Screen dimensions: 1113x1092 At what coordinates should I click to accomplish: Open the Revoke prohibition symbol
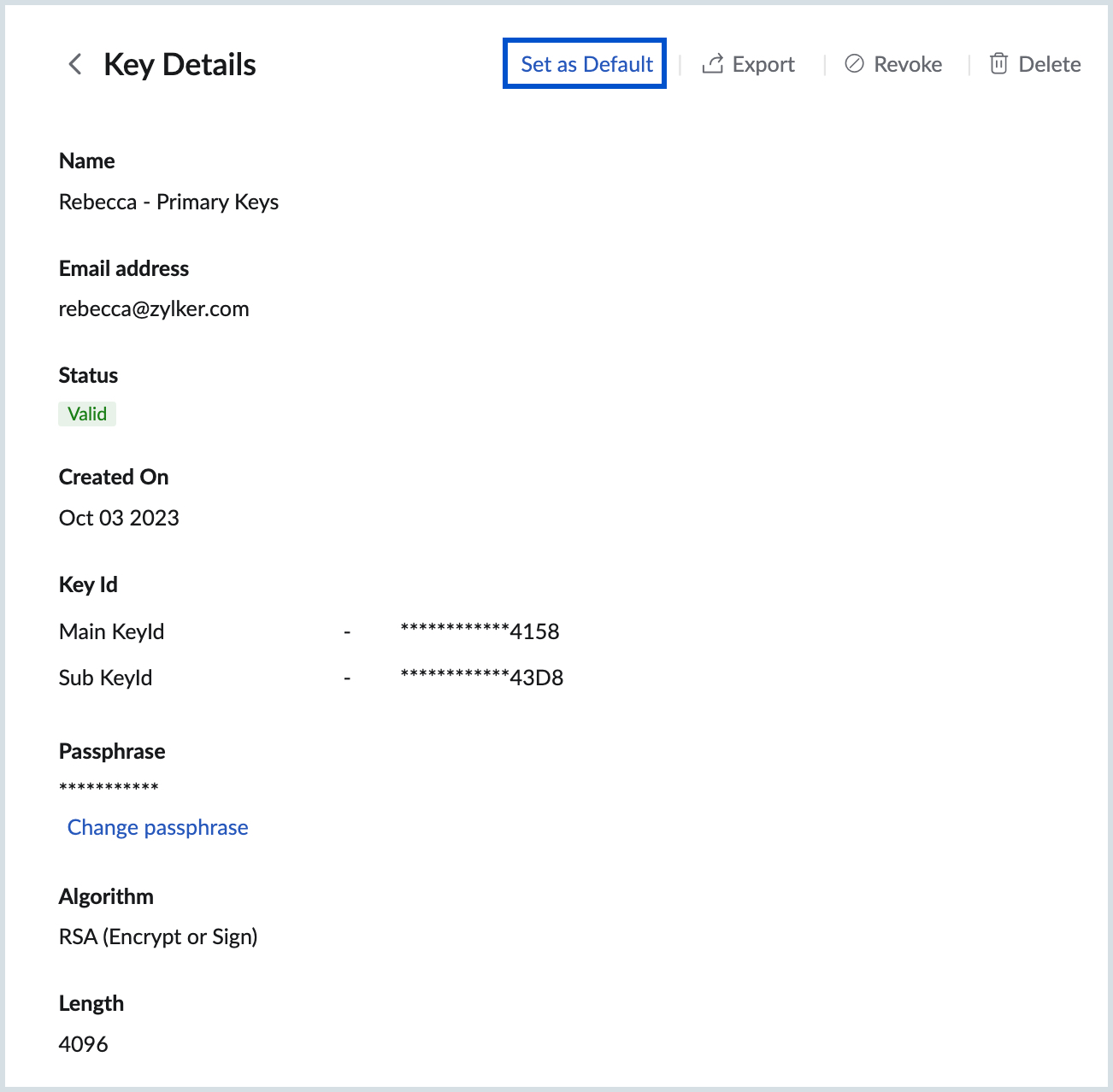pyautogui.click(x=855, y=63)
